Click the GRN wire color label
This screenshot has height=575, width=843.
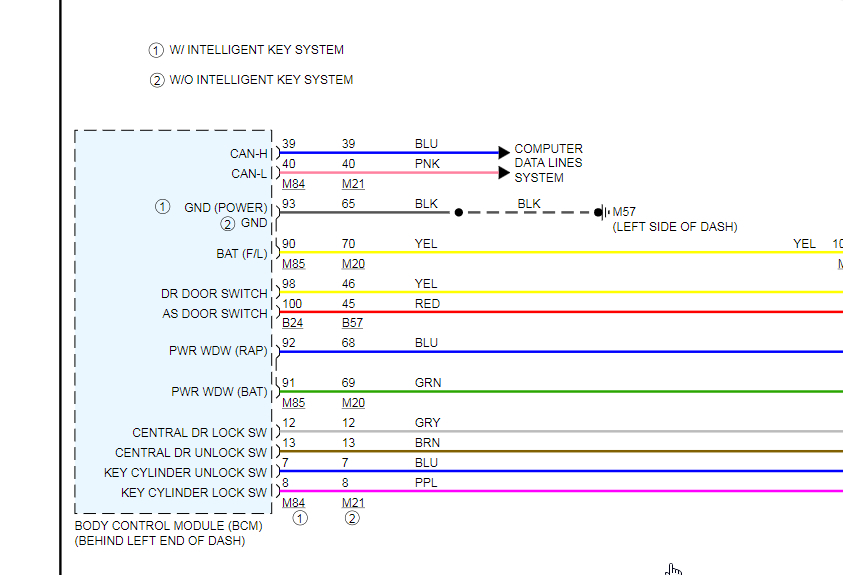point(428,383)
